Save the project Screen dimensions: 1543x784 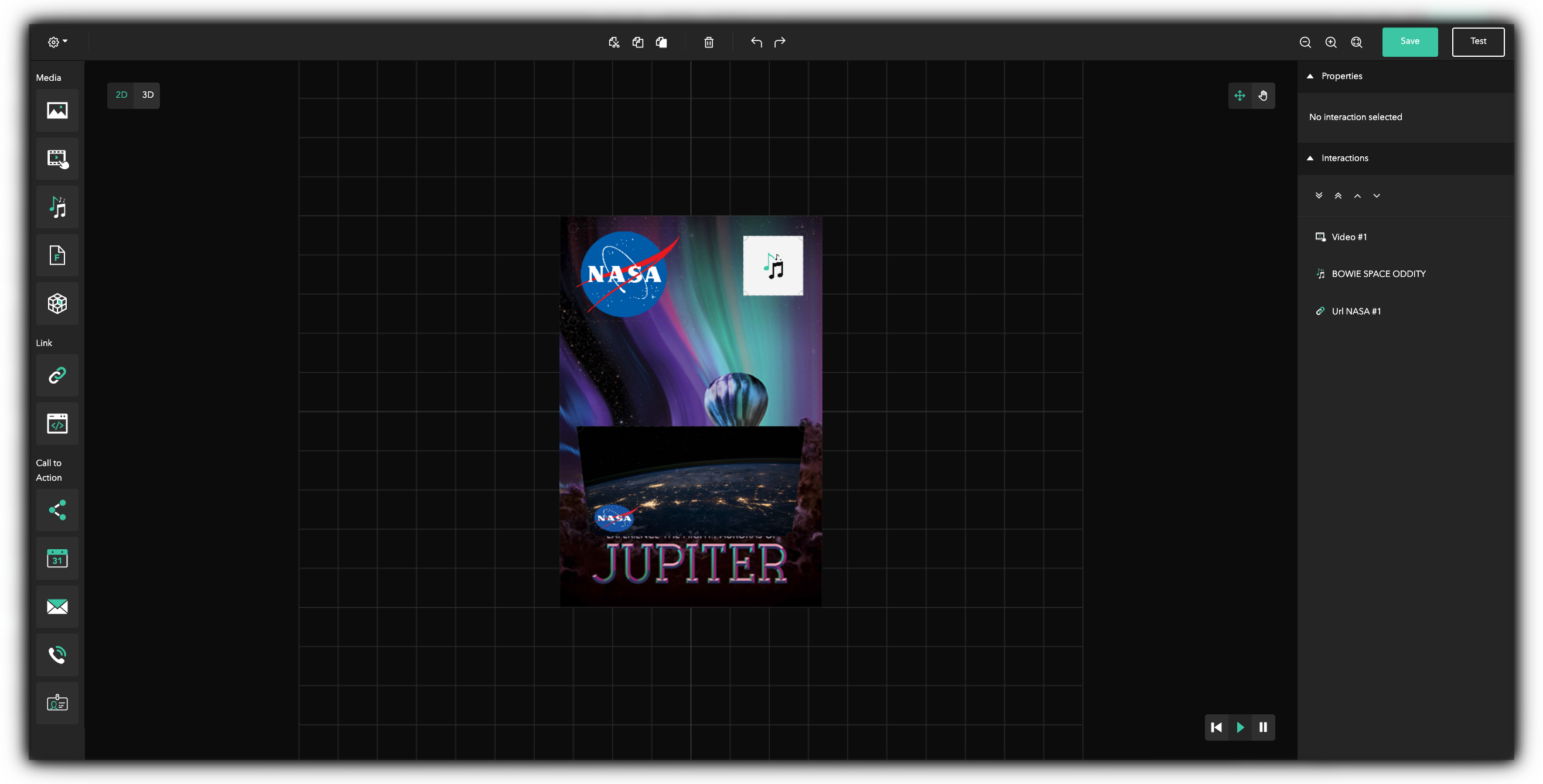[1409, 42]
